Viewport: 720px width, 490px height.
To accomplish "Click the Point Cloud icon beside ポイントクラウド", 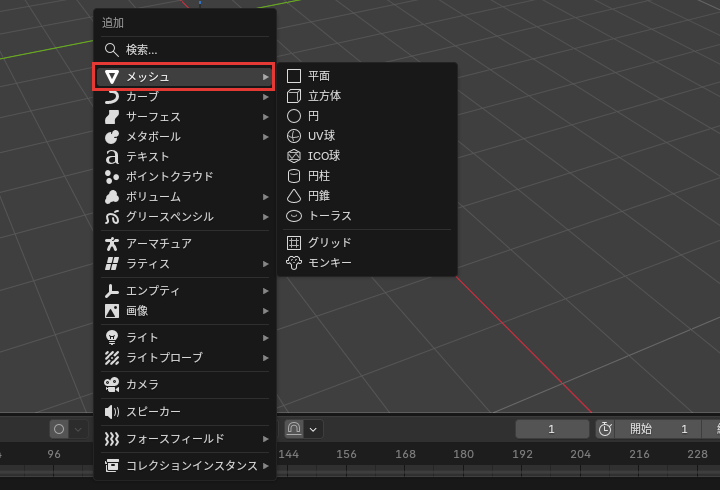I will click(112, 177).
